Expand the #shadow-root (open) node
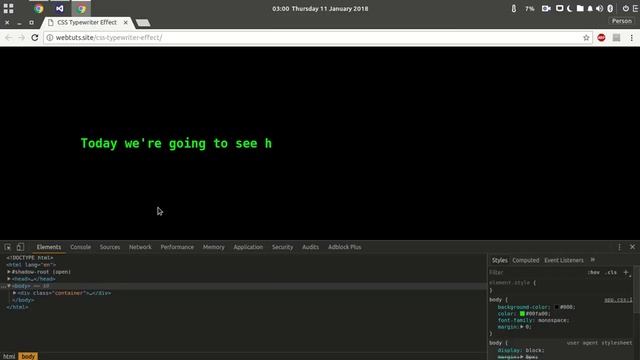This screenshot has height=360, width=640. click(9, 272)
